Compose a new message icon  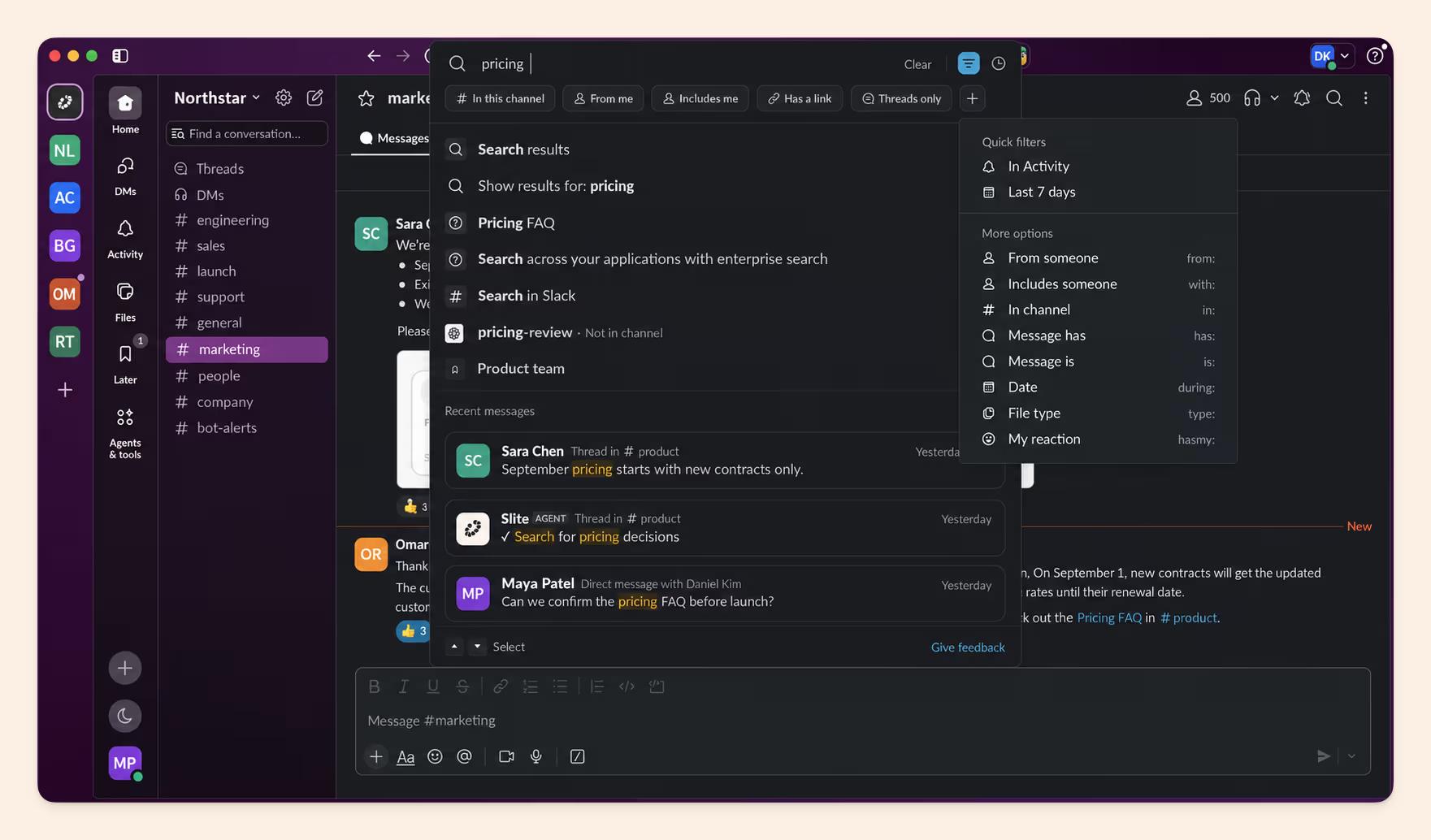[315, 97]
